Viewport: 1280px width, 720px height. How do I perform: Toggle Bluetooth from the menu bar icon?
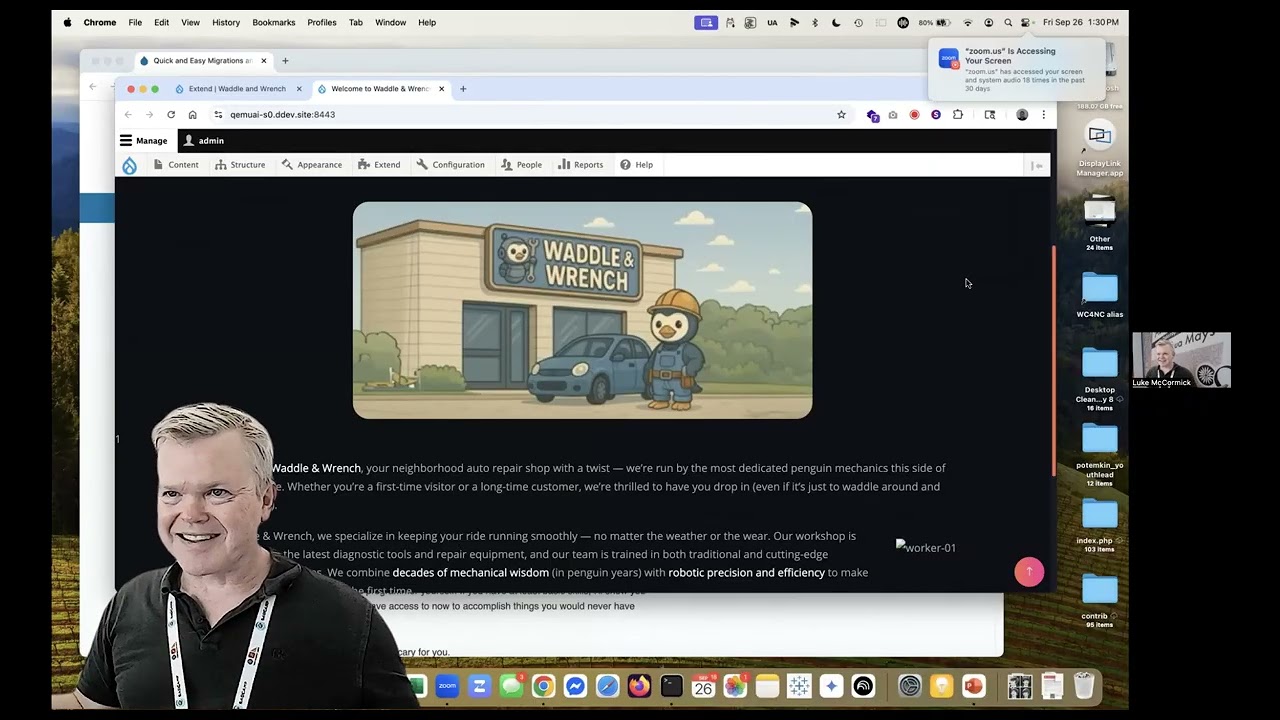(x=815, y=22)
